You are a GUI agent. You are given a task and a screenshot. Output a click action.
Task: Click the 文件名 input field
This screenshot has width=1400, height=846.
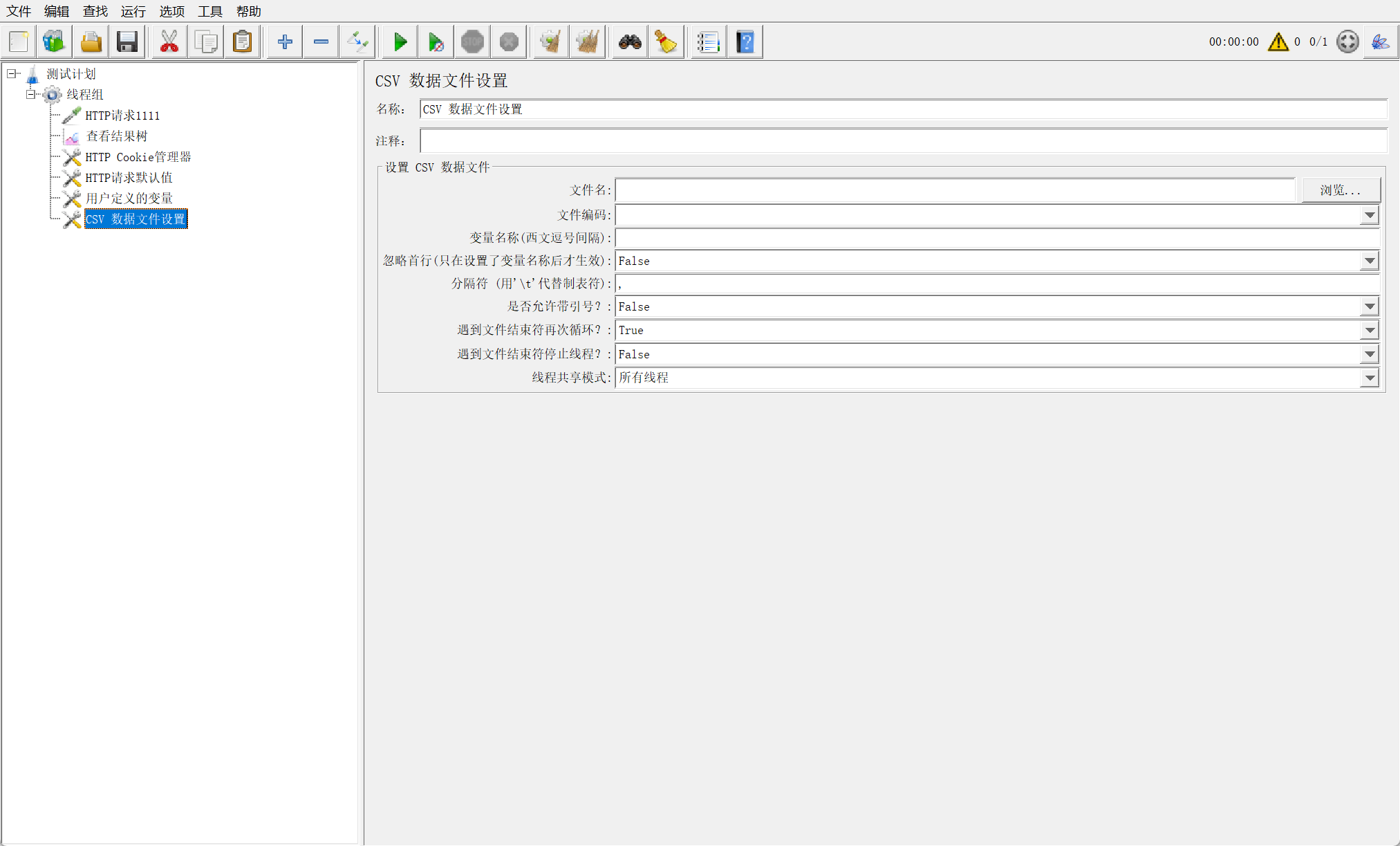coord(955,190)
